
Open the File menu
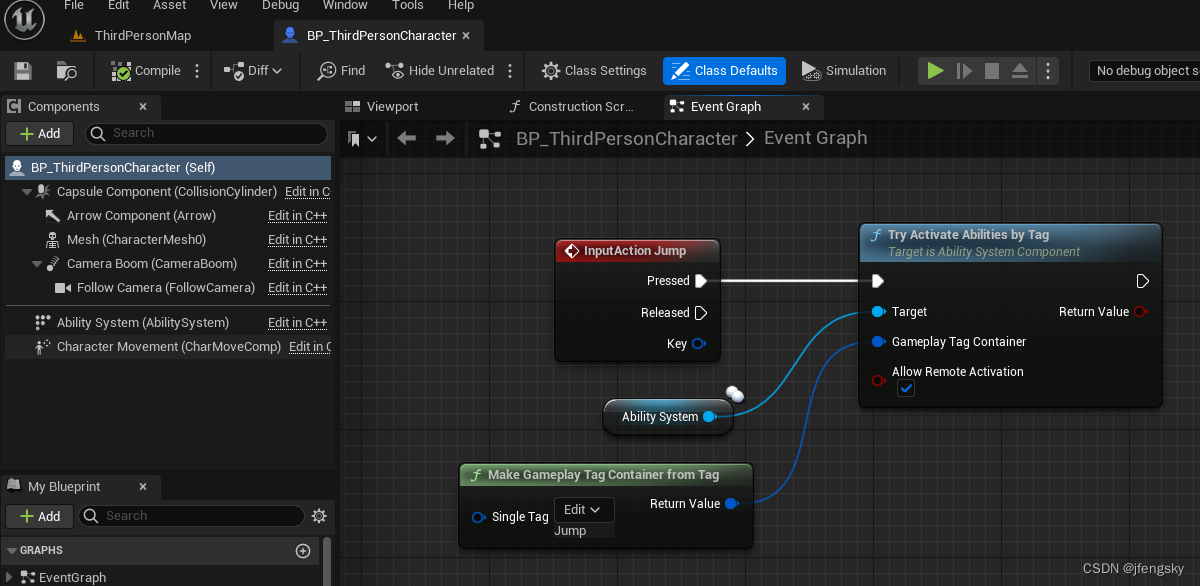[73, 5]
